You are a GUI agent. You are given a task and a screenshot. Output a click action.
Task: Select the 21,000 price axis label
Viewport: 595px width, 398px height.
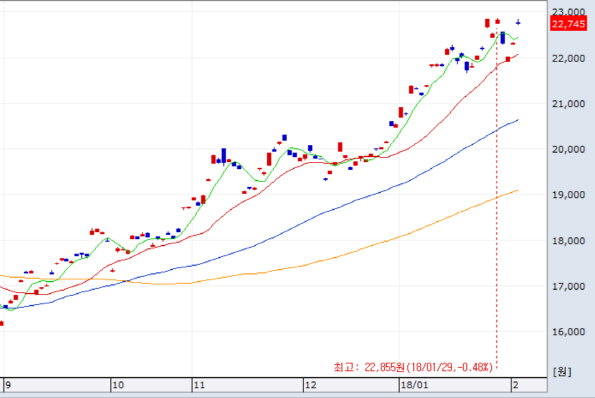568,104
